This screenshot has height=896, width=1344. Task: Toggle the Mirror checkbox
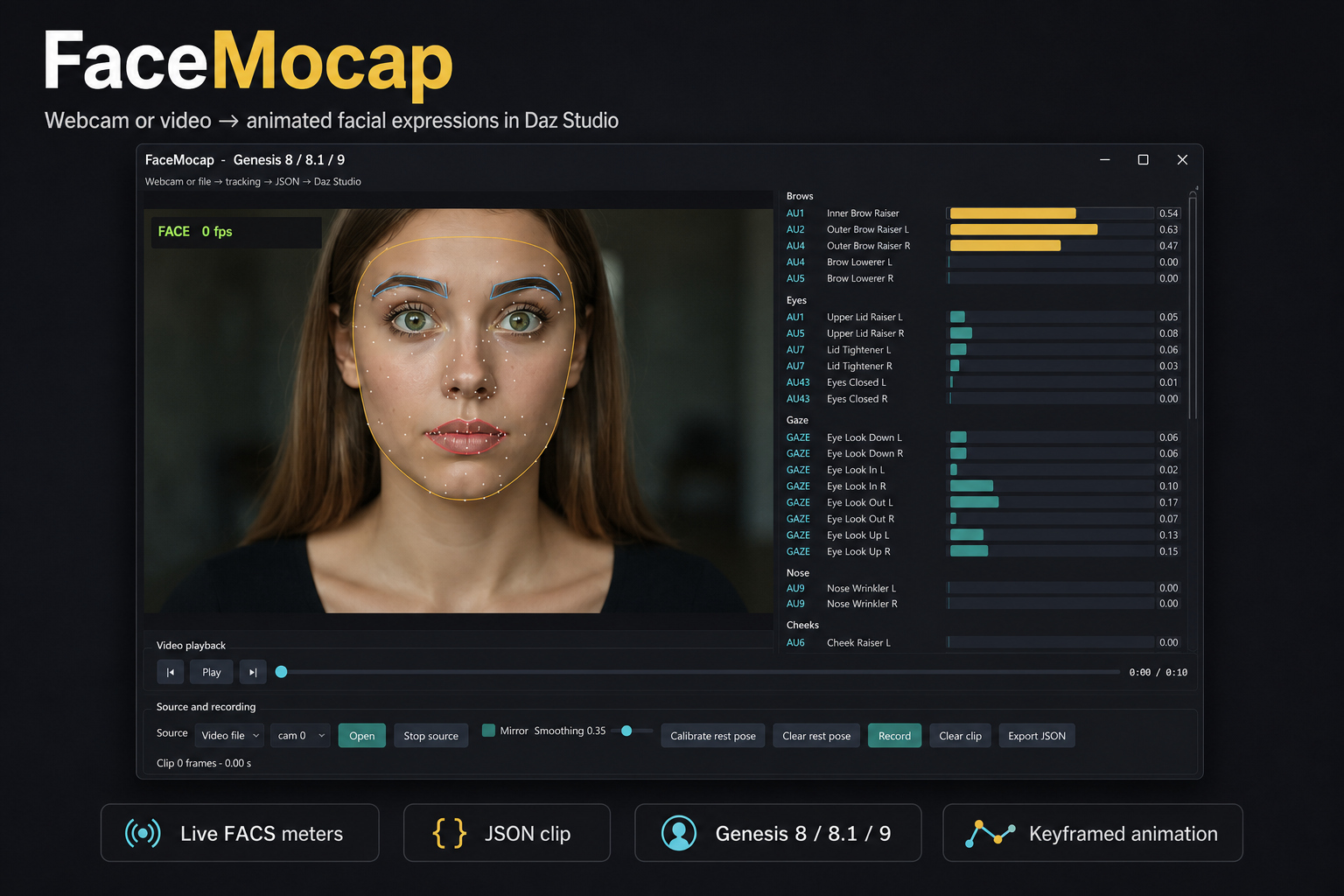click(x=489, y=731)
